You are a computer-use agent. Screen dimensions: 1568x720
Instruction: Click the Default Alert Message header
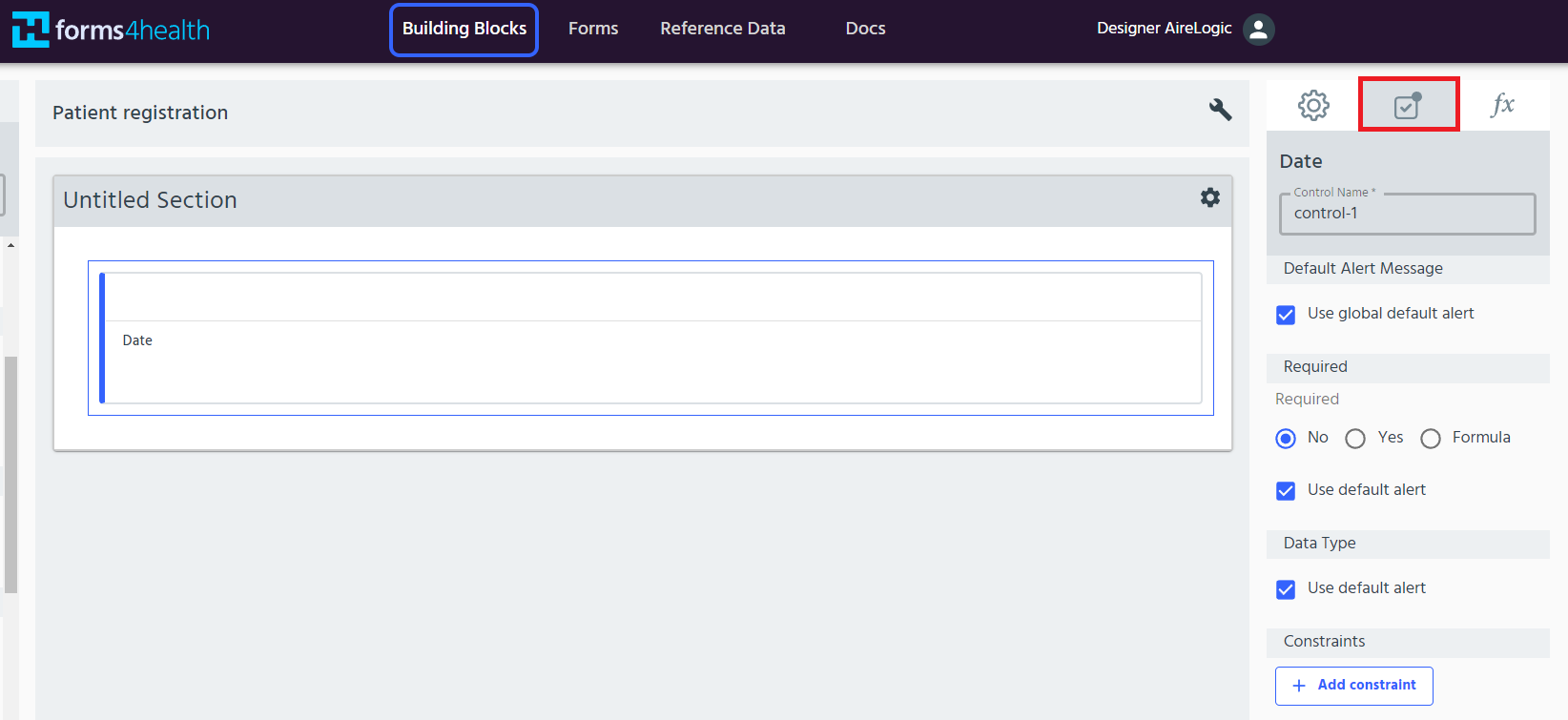point(1408,269)
